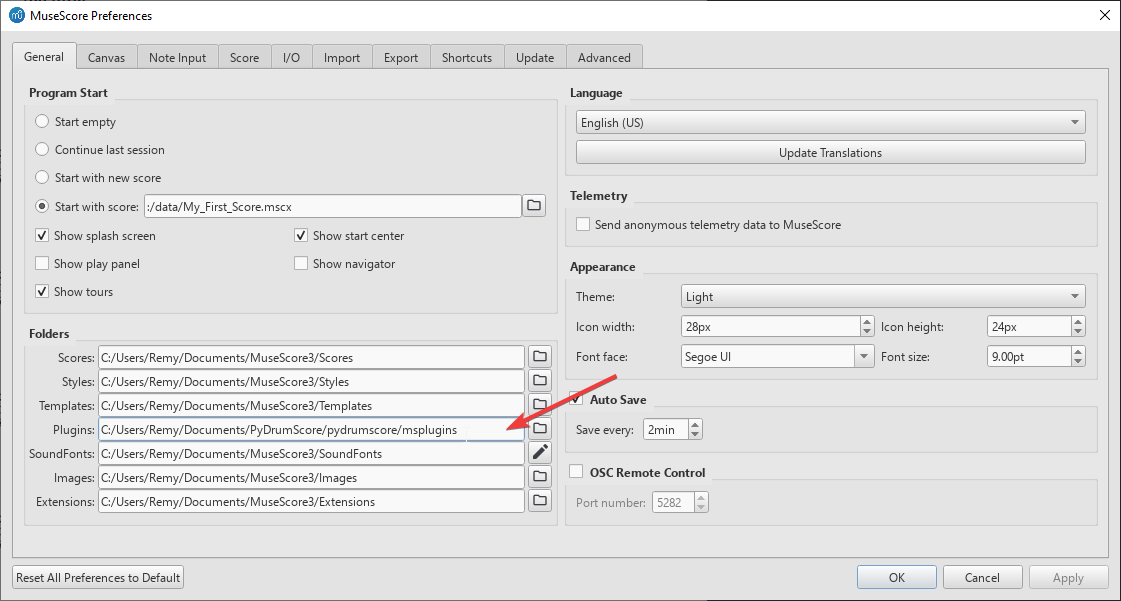Viewport: 1121px width, 601px height.
Task: Increase the Icon height value
Action: tap(1078, 322)
